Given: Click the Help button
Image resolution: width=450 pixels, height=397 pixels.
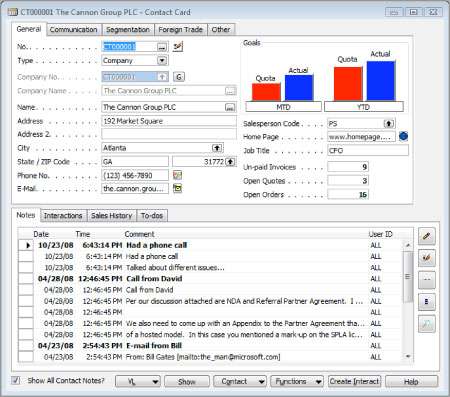Looking at the screenshot, I should click(x=411, y=381).
